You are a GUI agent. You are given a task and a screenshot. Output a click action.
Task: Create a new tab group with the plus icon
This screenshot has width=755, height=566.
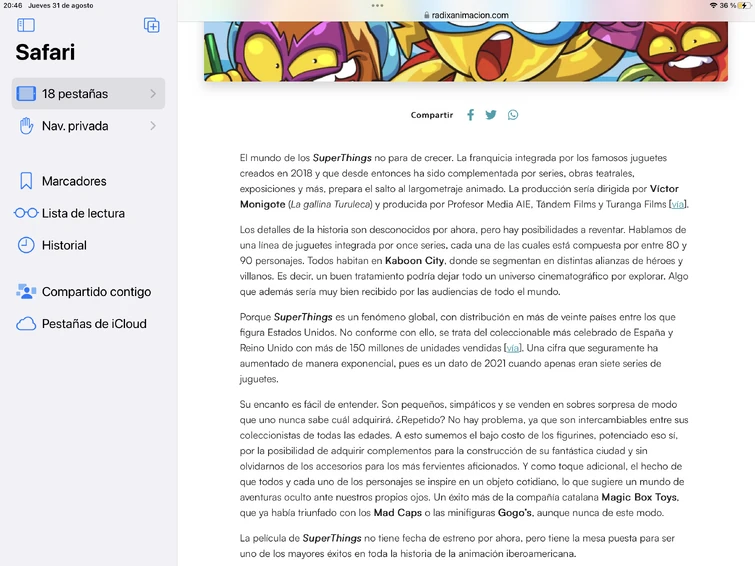click(x=152, y=25)
